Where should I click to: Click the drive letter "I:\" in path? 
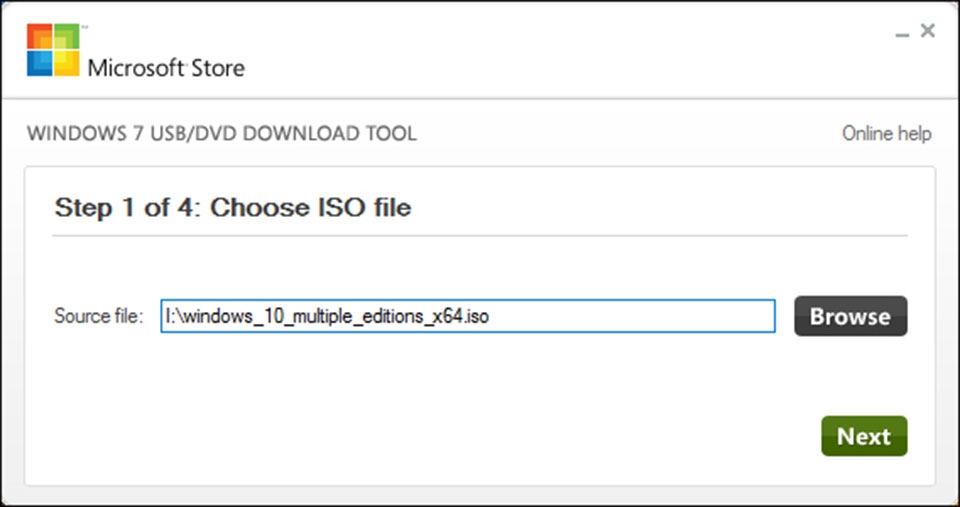click(173, 317)
